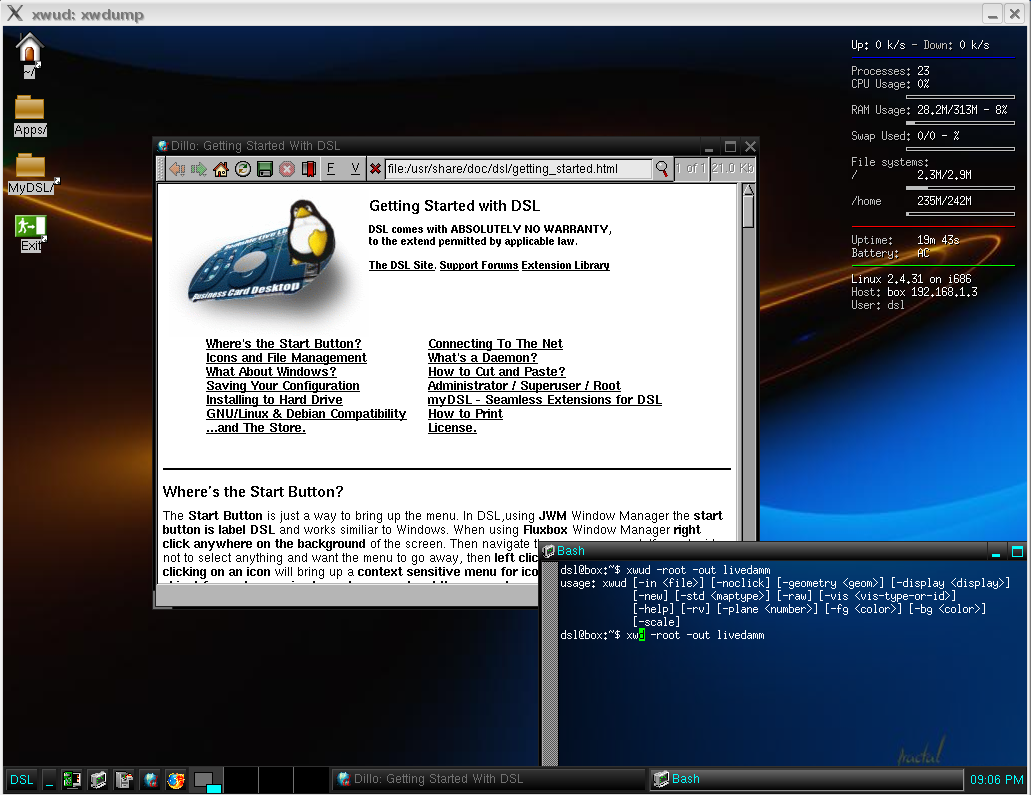Open the Apps folder desktop icon

[x=30, y=116]
